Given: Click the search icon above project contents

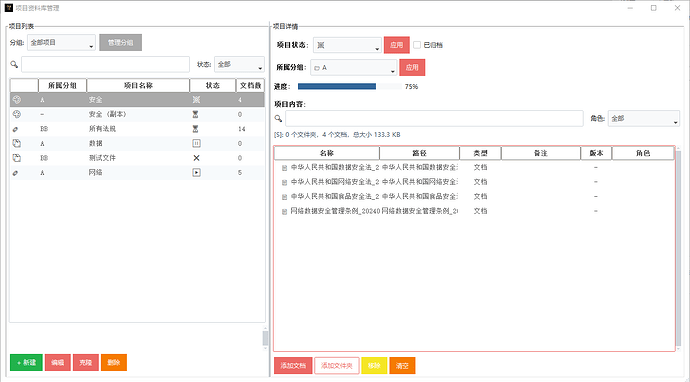Looking at the screenshot, I should 278,118.
